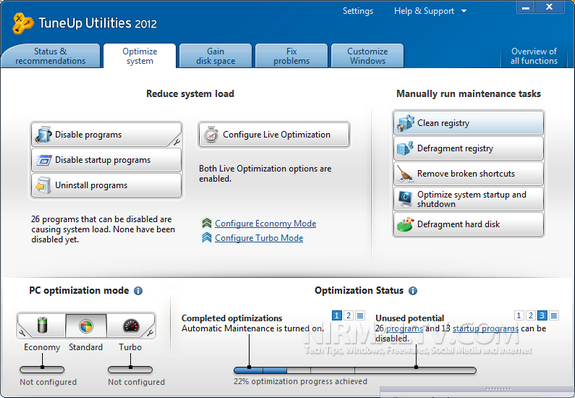Click the Disable programs icon

pyautogui.click(x=44, y=135)
